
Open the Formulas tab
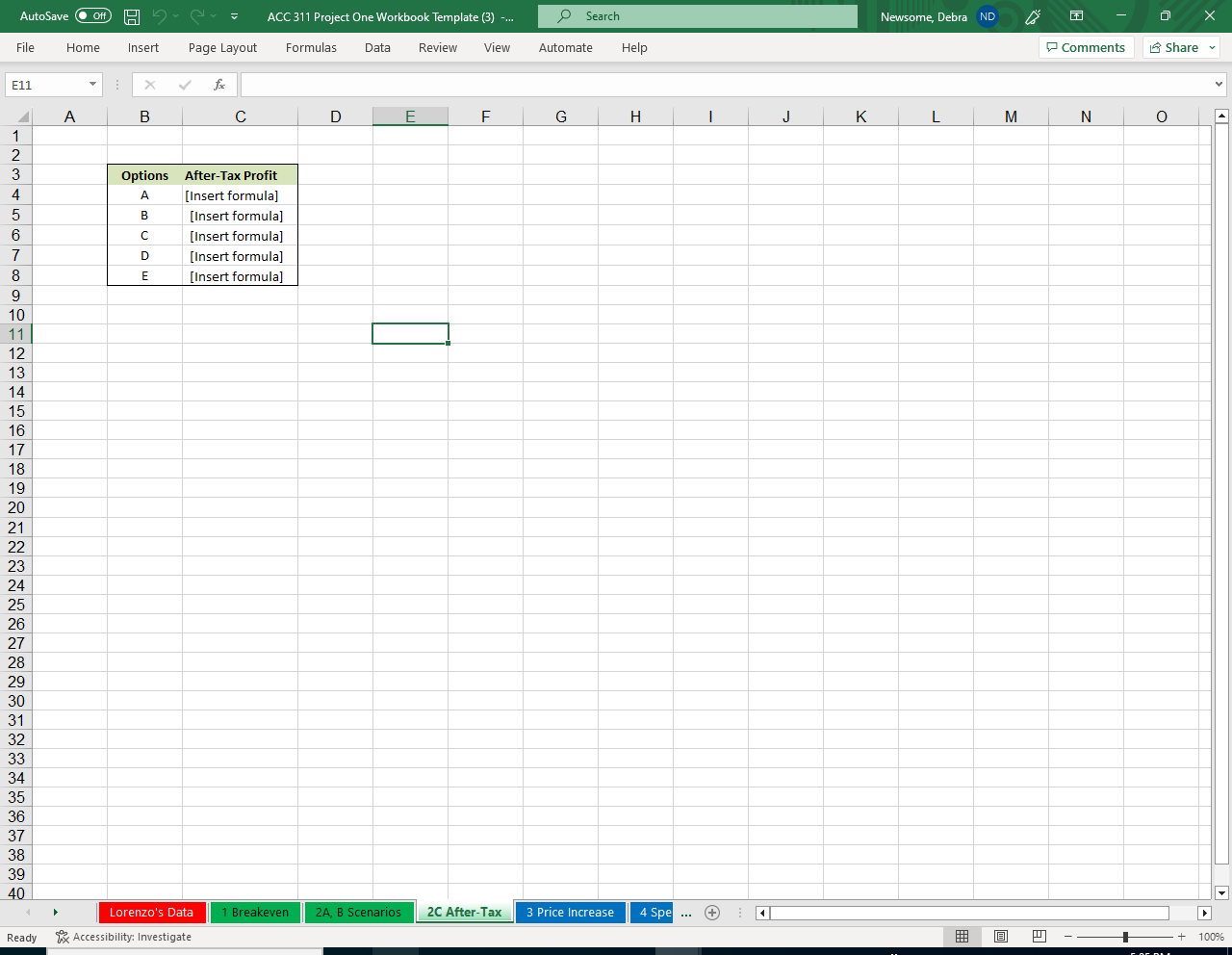tap(311, 47)
